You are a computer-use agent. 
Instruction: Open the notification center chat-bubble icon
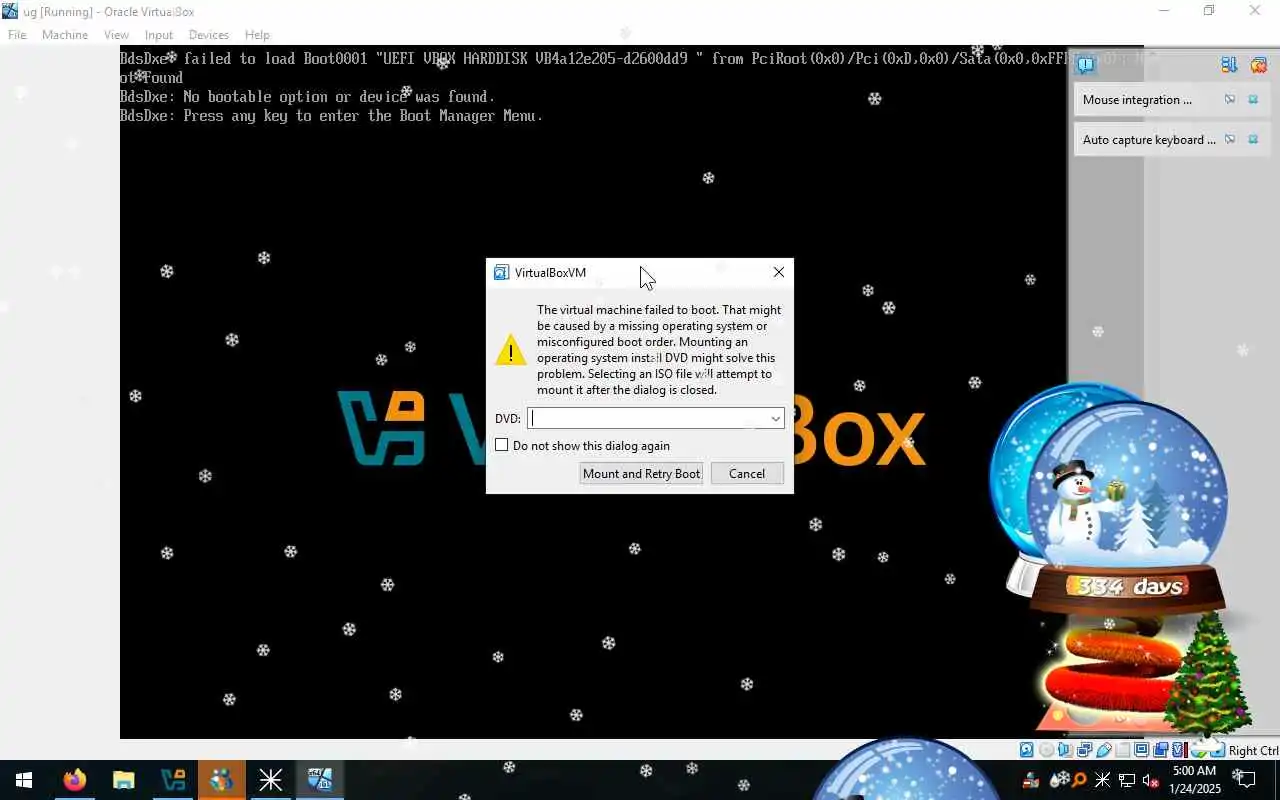click(x=1086, y=65)
